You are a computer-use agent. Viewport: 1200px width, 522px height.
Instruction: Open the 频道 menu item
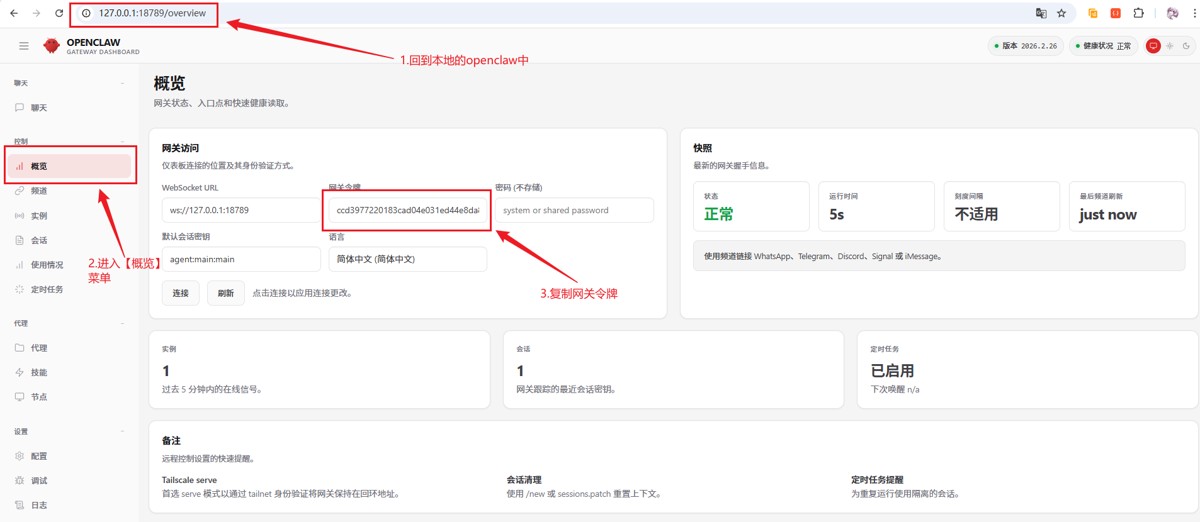coord(70,190)
